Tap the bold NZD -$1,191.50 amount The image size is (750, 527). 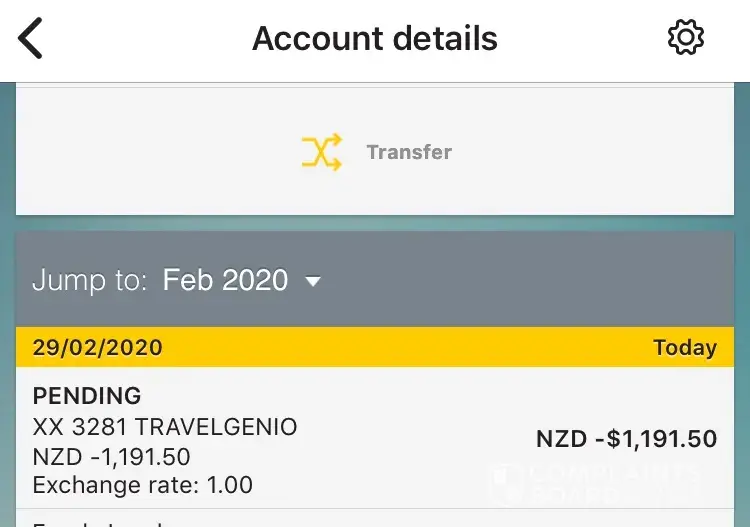click(626, 440)
